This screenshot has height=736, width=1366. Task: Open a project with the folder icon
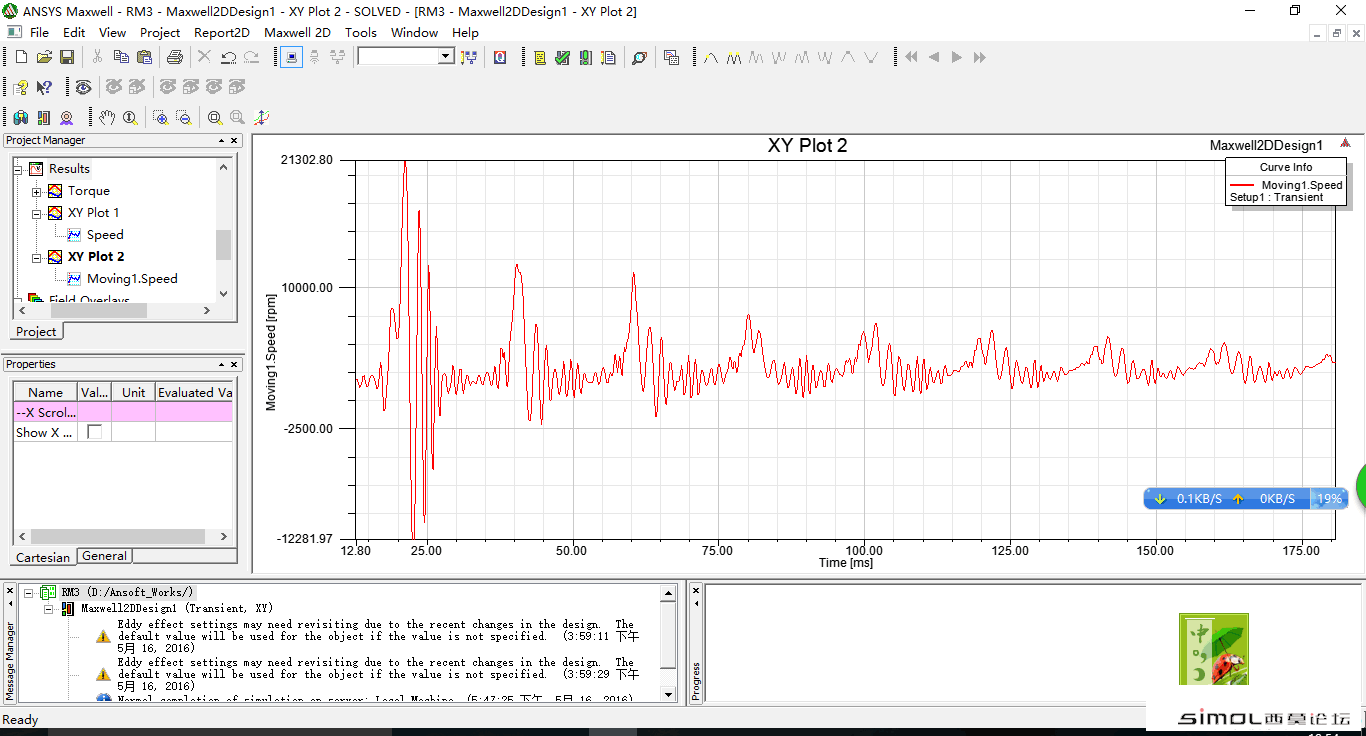point(44,57)
